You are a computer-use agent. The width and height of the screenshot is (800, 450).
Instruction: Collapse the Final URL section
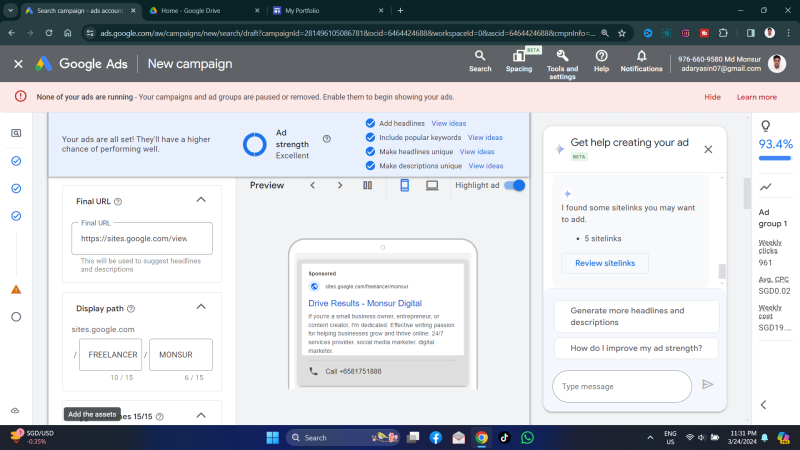[201, 200]
